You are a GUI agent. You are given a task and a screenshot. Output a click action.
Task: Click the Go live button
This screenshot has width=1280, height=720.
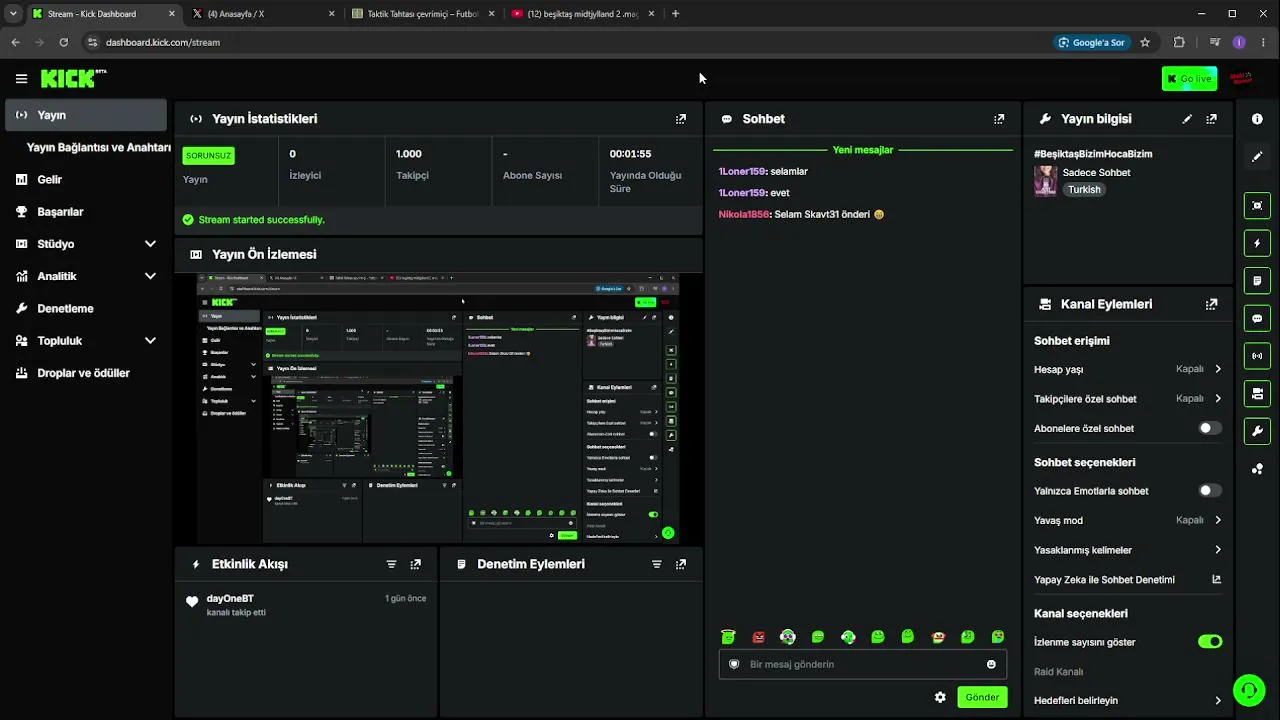[1189, 78]
